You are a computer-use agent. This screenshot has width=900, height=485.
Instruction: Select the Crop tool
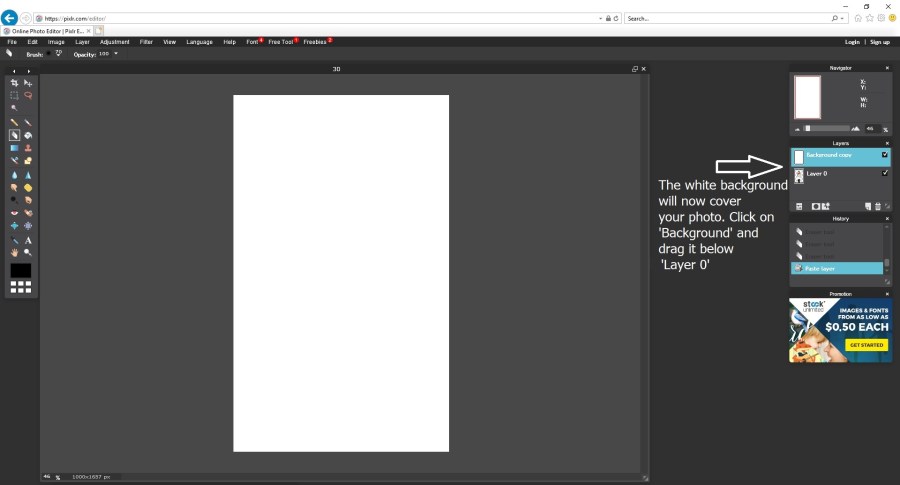(14, 83)
